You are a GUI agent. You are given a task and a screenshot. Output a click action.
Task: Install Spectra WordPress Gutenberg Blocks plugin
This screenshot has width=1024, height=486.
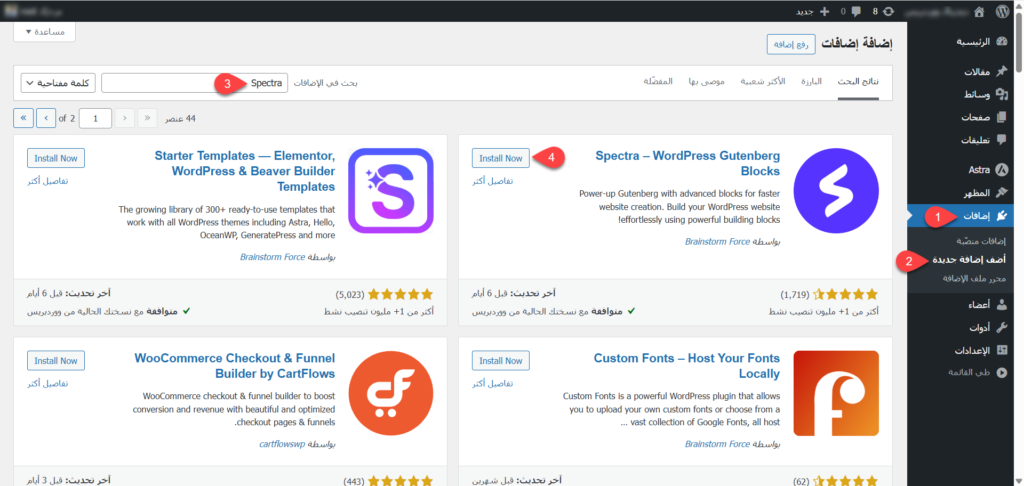pyautogui.click(x=501, y=158)
